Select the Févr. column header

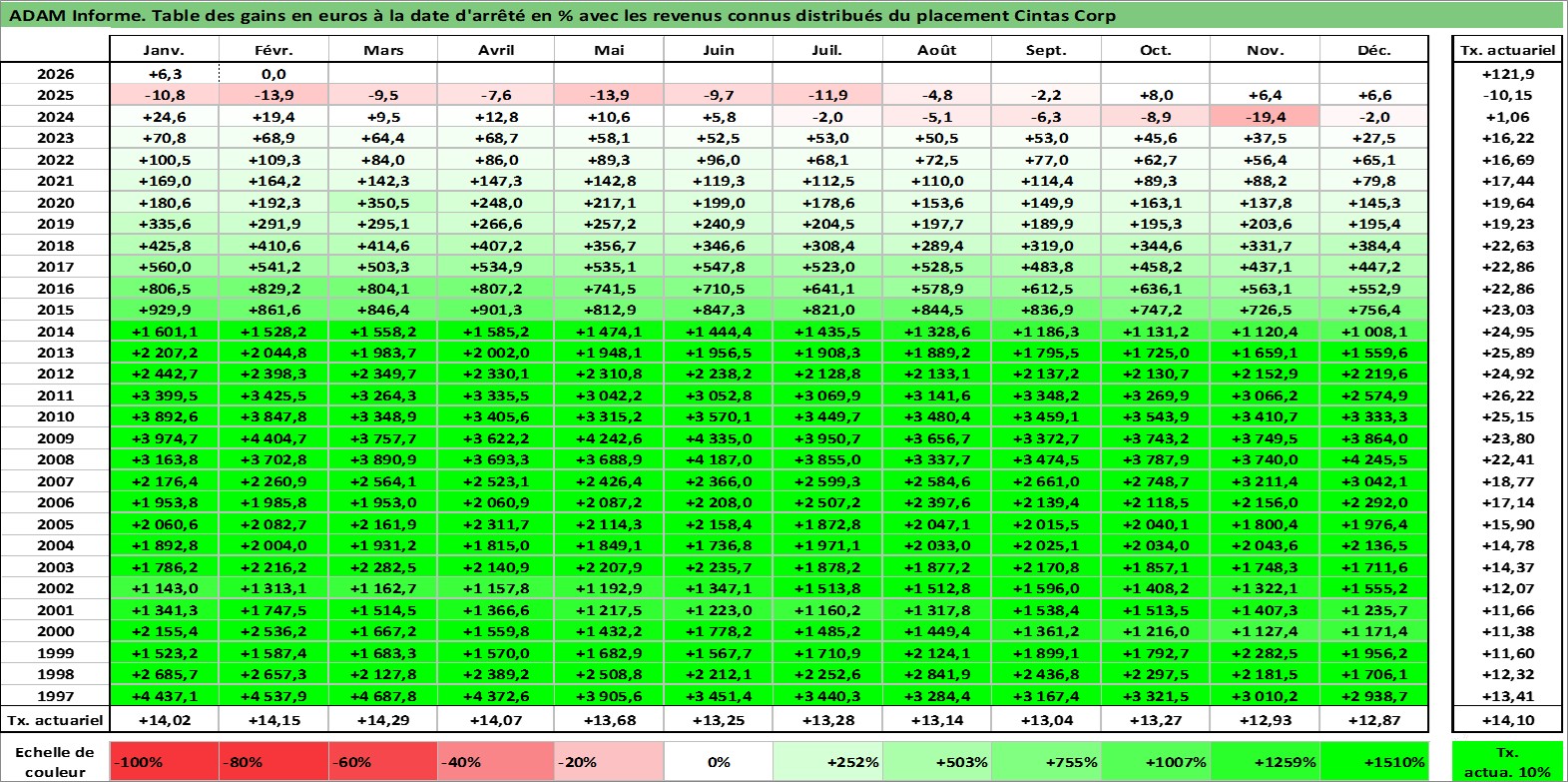tap(273, 50)
